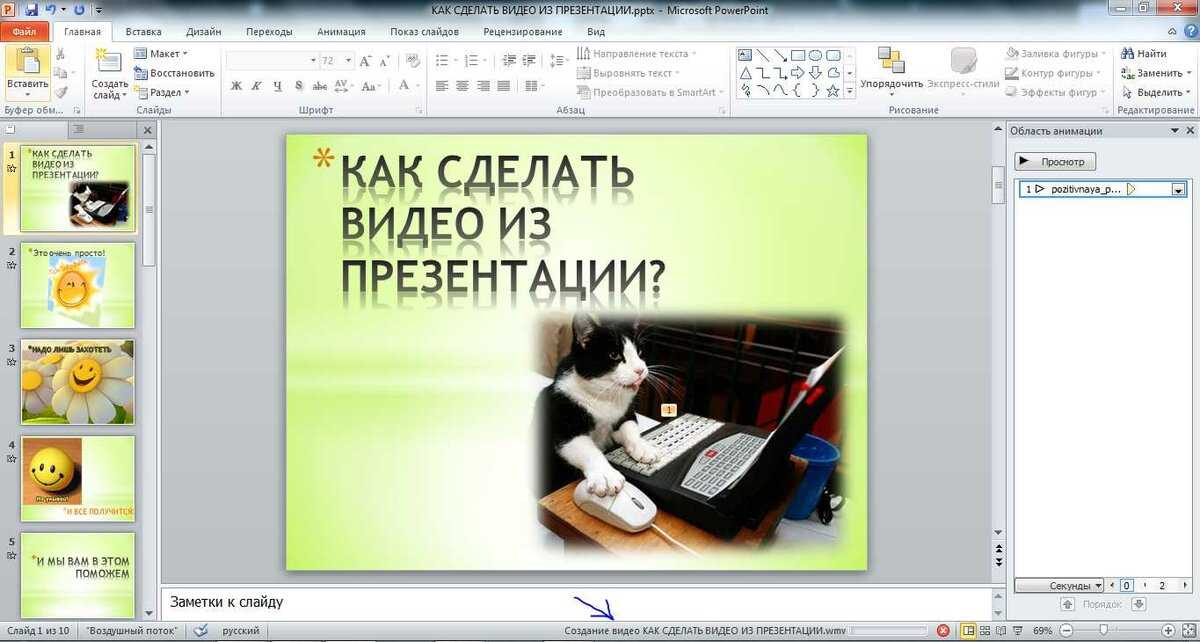1200x642 pixels.
Task: Toggle justify text alignment
Action: tap(504, 86)
